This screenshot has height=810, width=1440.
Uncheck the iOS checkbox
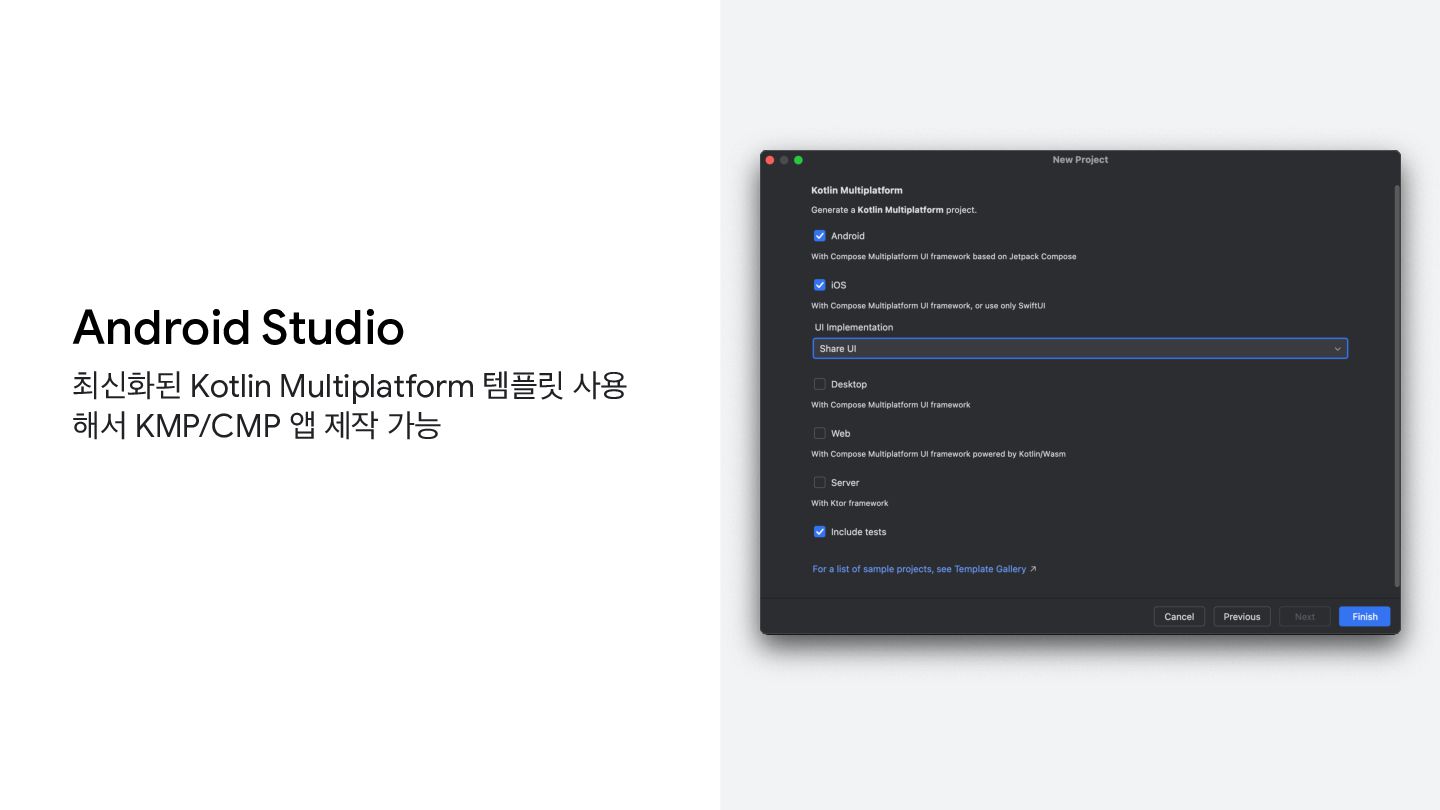click(820, 285)
